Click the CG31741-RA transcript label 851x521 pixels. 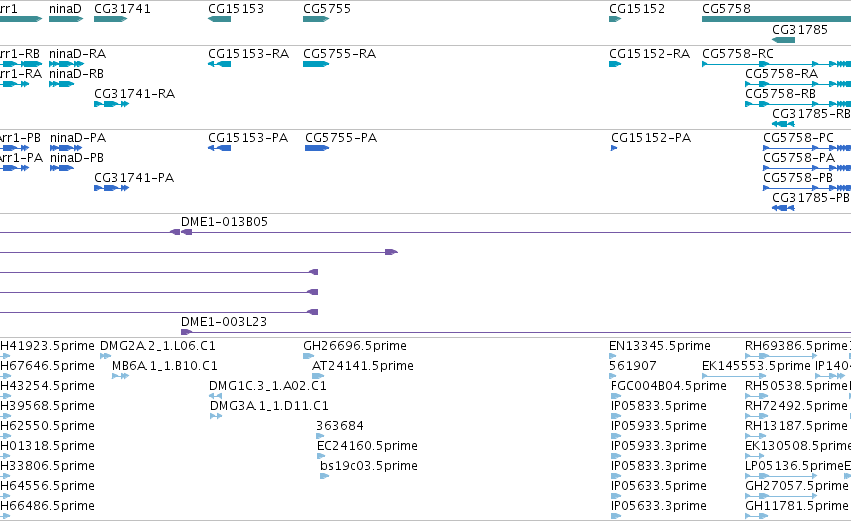(135, 94)
